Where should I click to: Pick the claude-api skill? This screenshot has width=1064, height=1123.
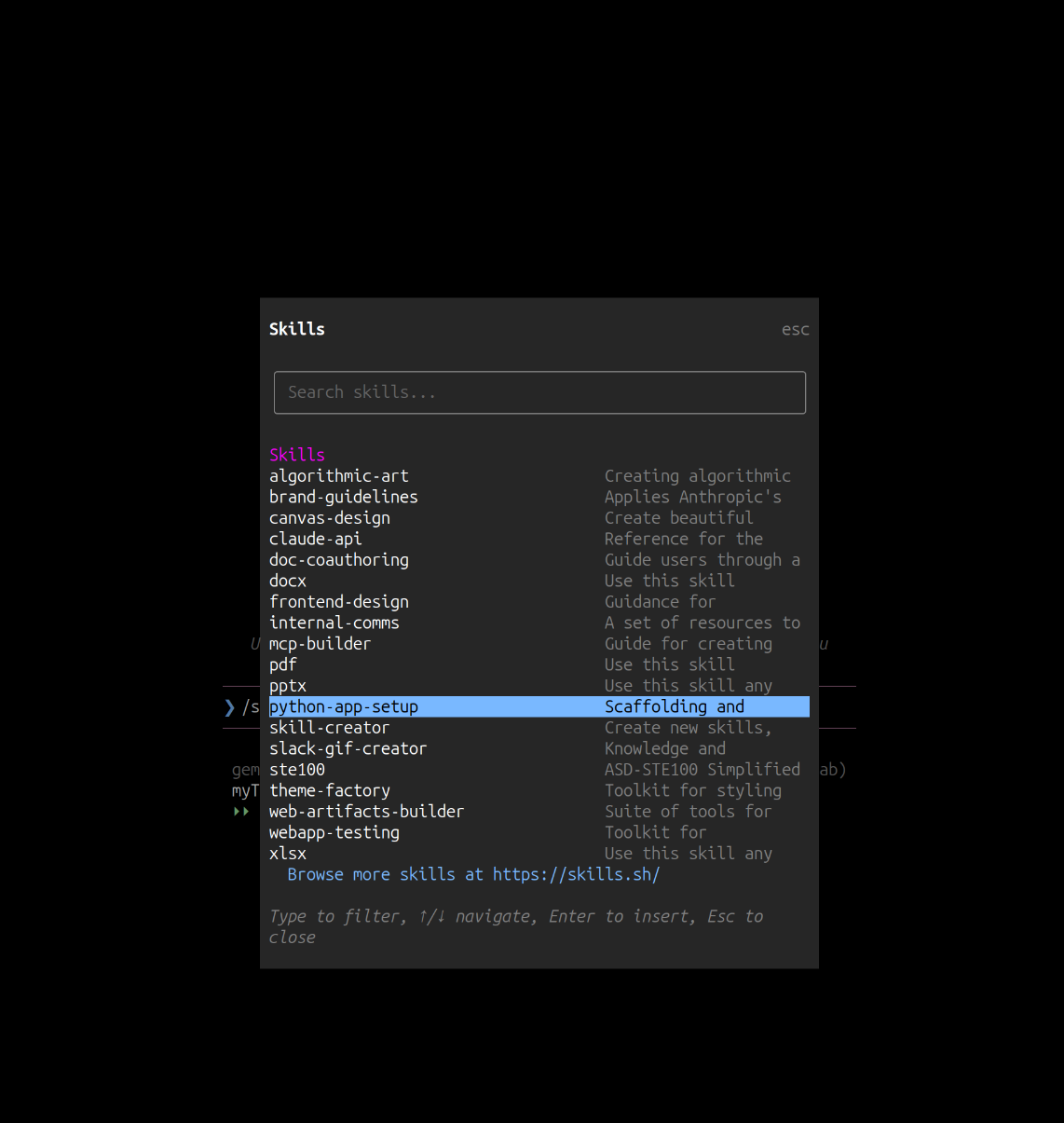539,539
